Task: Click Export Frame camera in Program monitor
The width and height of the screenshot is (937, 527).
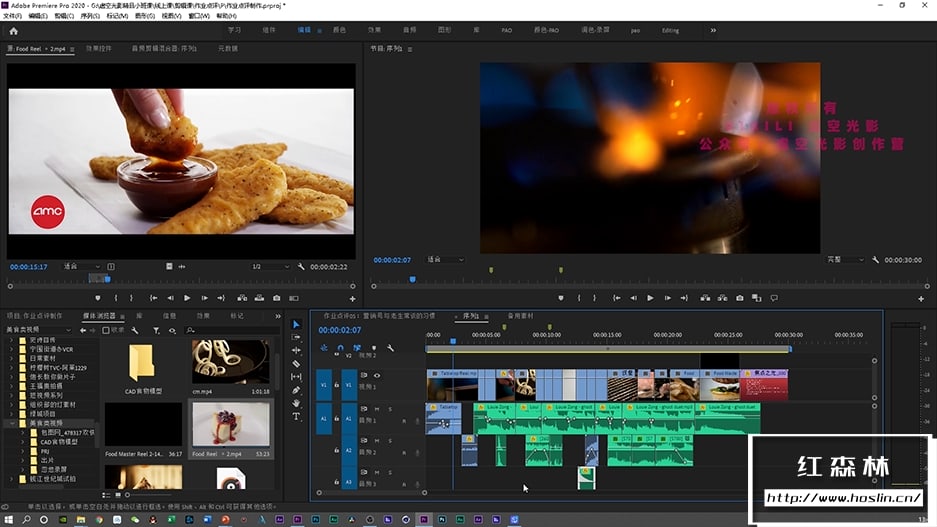Action: tap(740, 298)
